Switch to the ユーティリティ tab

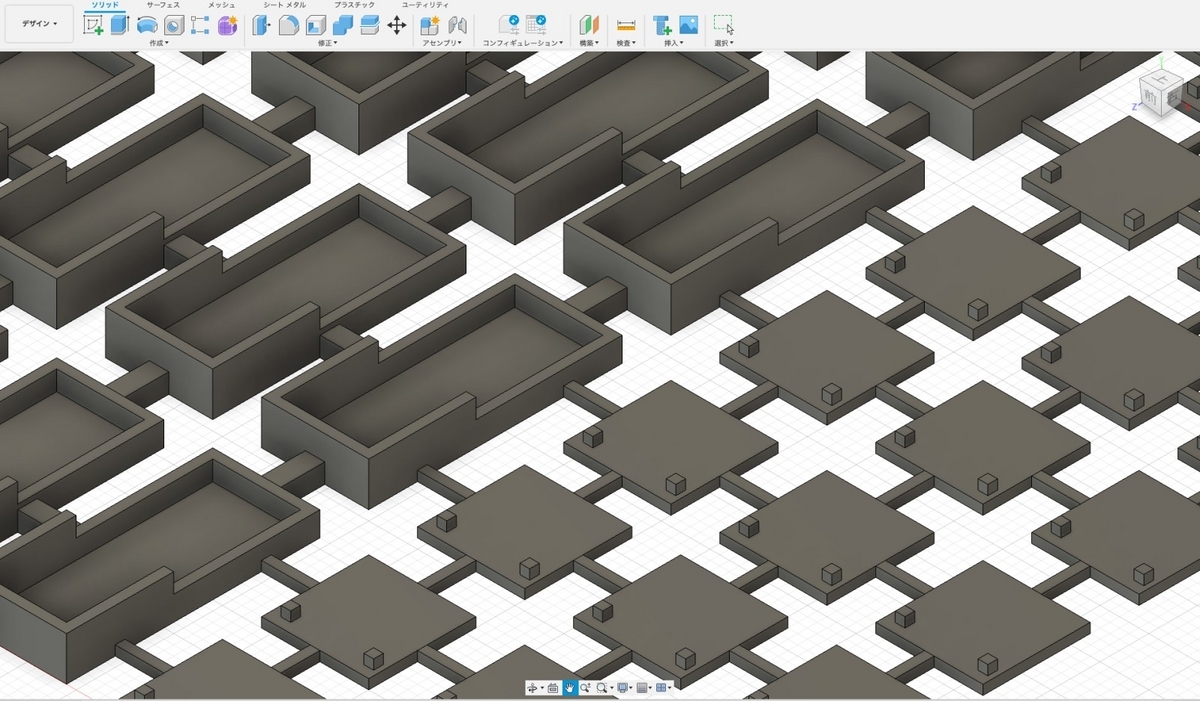(x=425, y=5)
